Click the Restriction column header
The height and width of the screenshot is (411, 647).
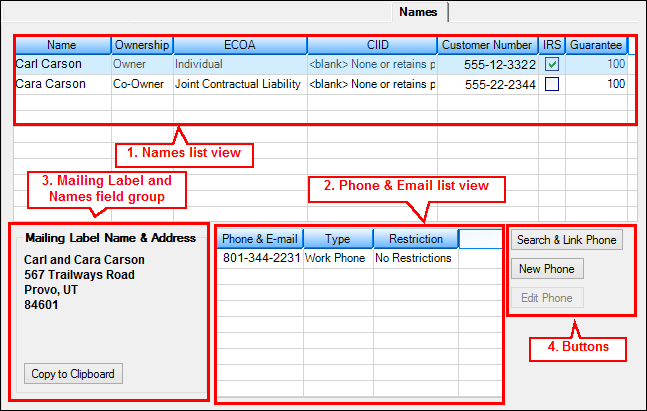(415, 239)
